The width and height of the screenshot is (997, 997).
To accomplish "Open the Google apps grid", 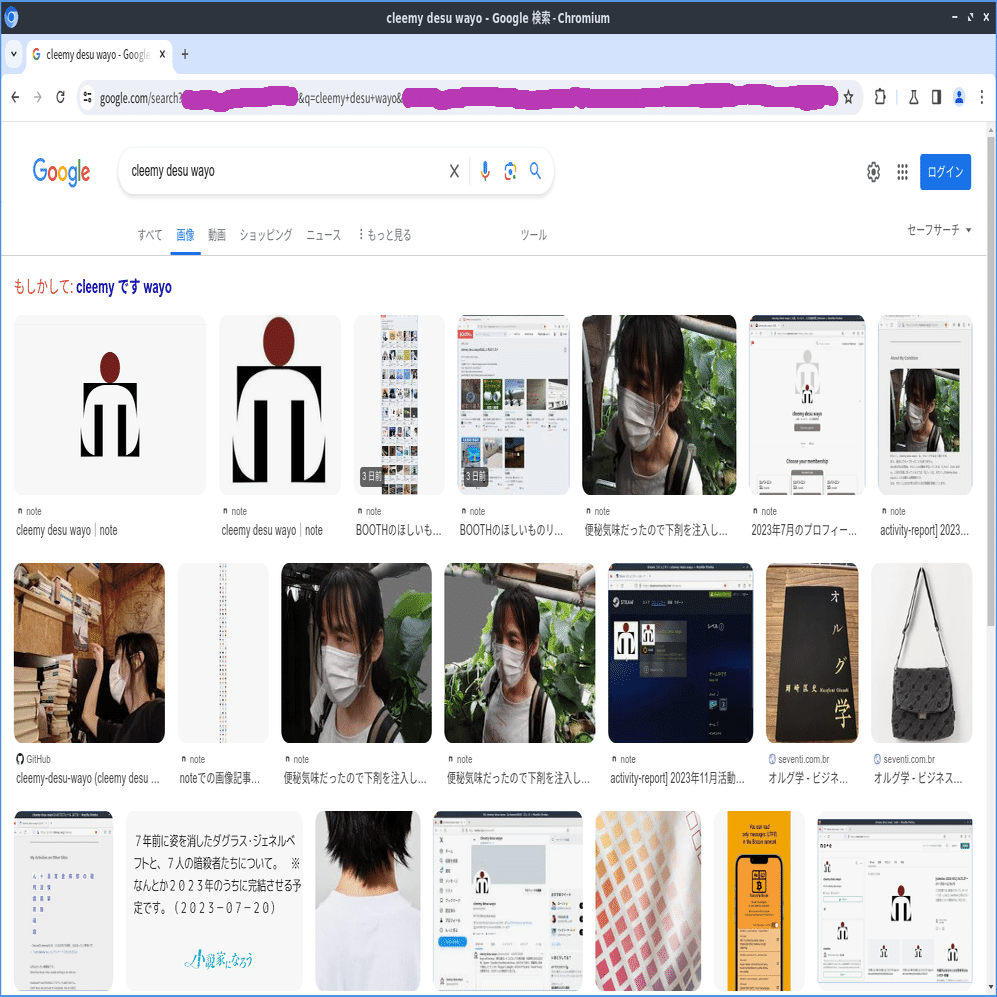I will (902, 172).
